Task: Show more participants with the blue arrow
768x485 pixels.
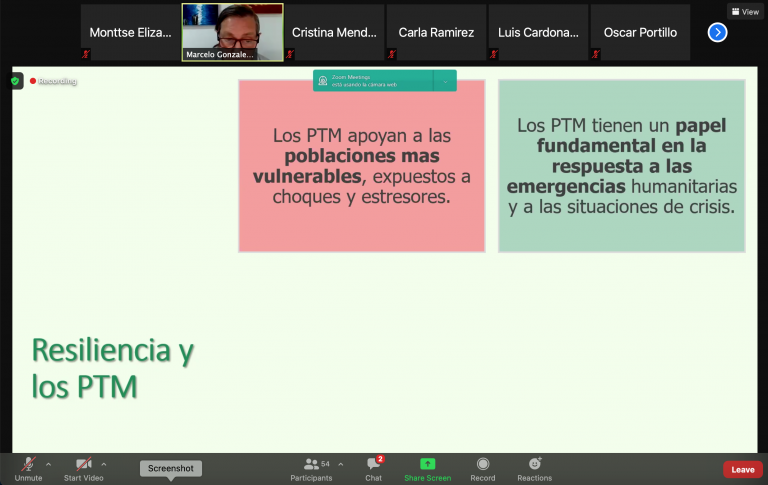Action: pyautogui.click(x=717, y=32)
